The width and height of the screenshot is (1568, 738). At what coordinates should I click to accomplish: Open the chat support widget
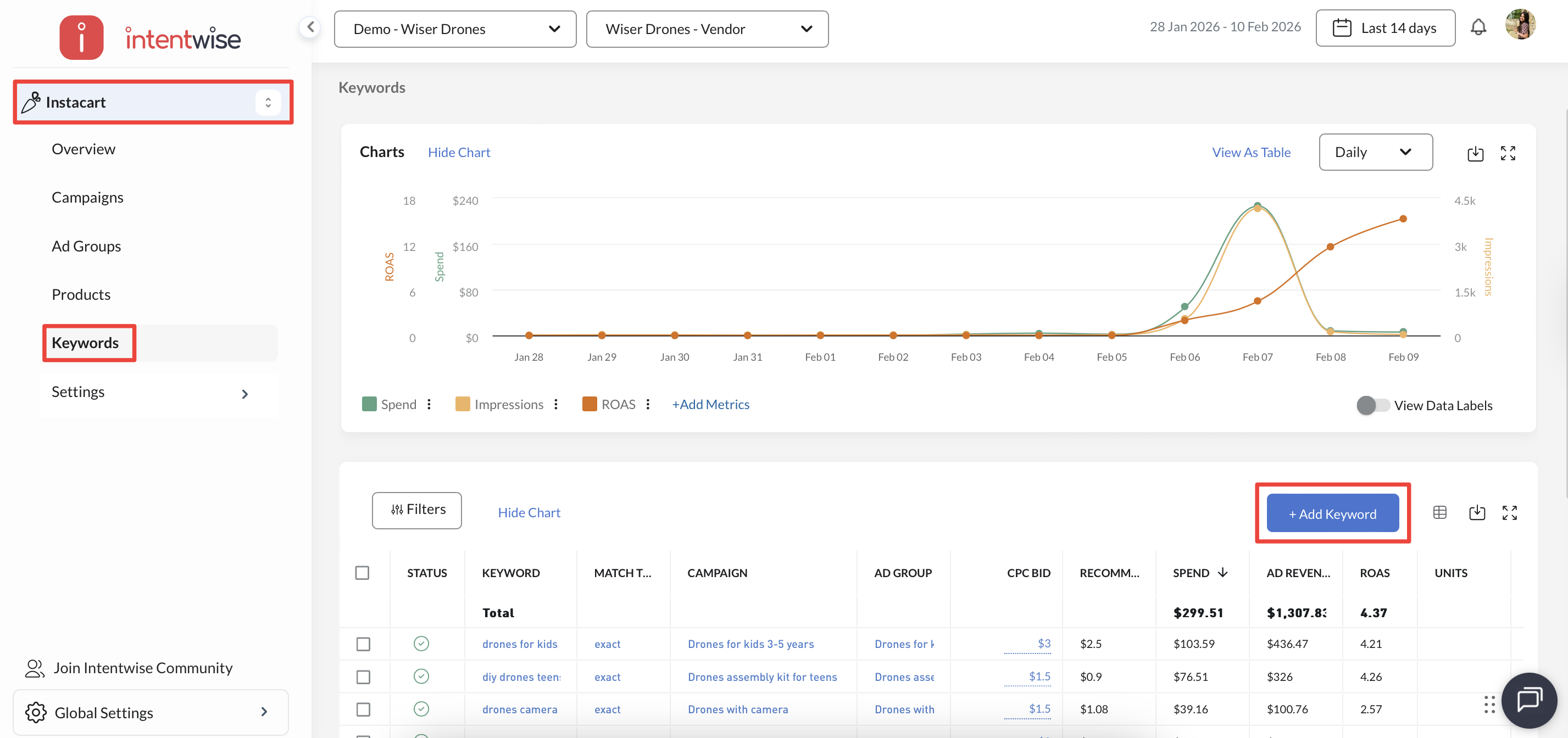[1528, 700]
